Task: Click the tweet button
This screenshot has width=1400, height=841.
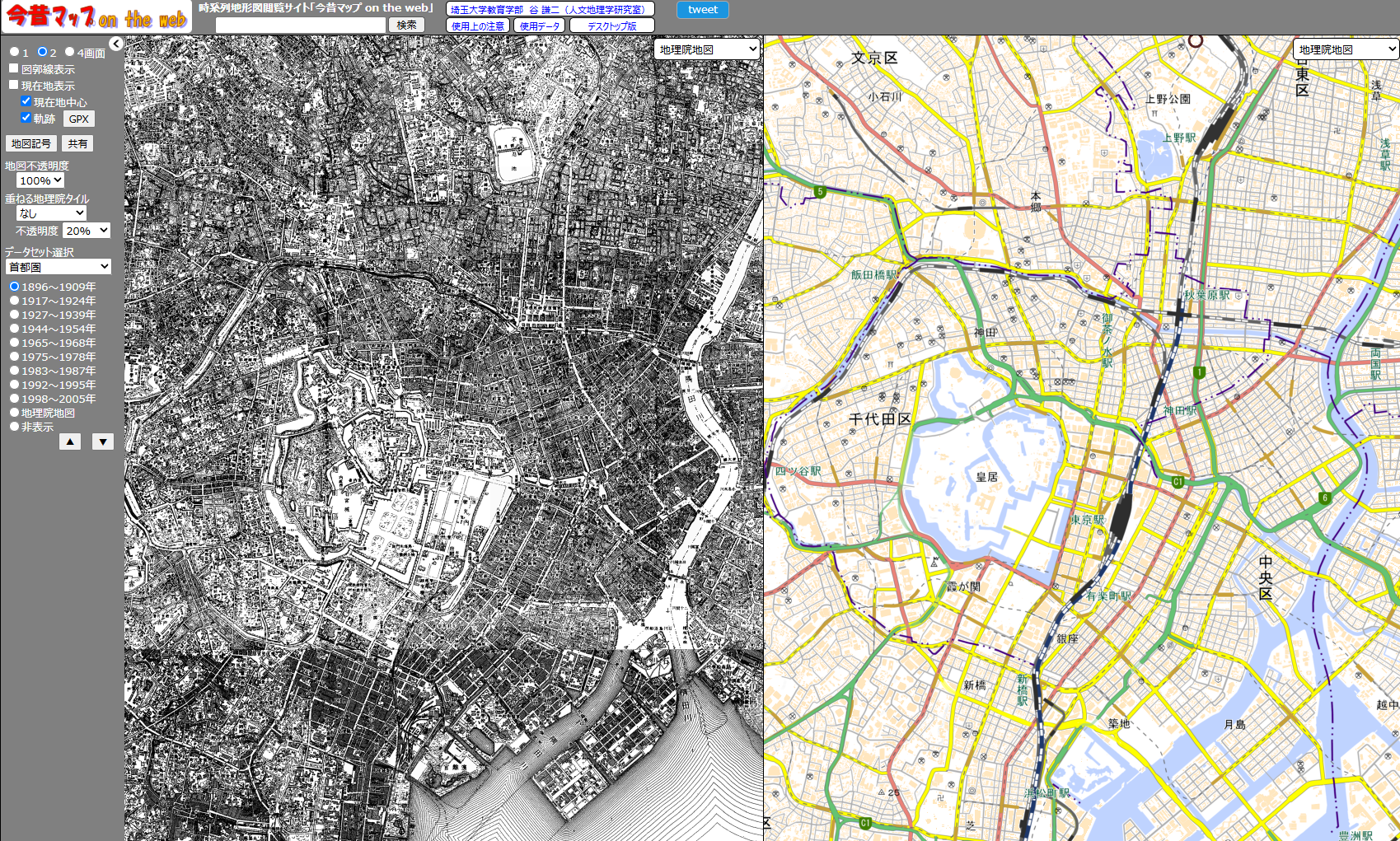Action: pyautogui.click(x=703, y=10)
